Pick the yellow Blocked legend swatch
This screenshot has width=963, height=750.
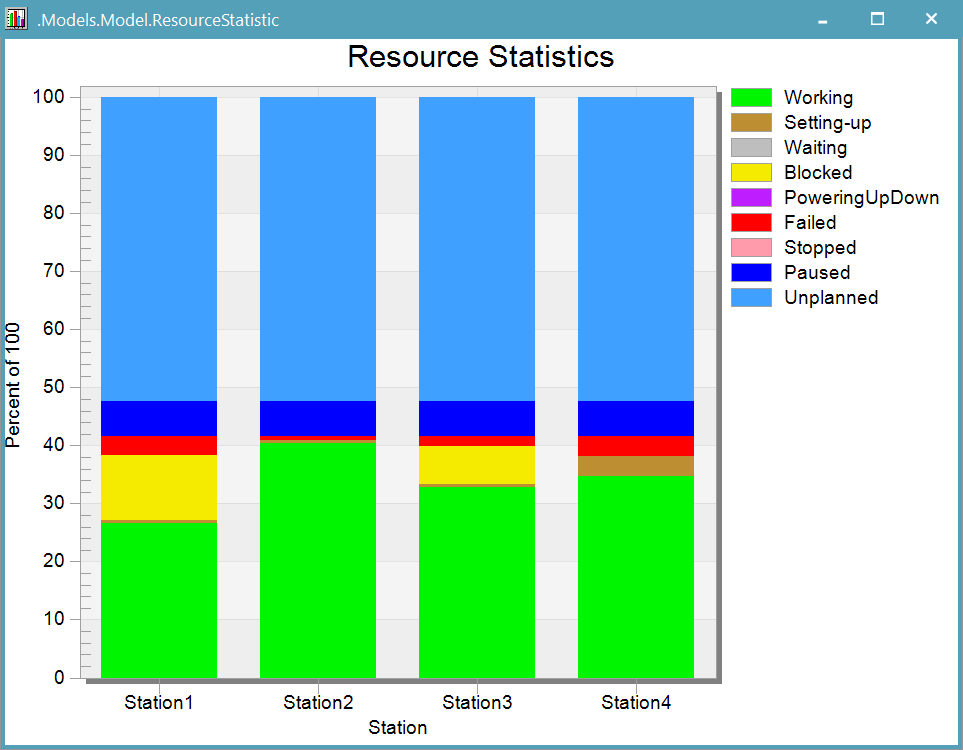coord(751,173)
